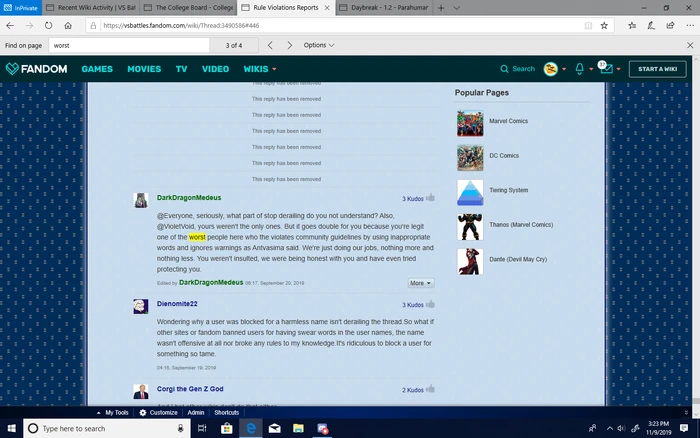Open the volume control in system tray
700x438 pixels.
click(621, 429)
